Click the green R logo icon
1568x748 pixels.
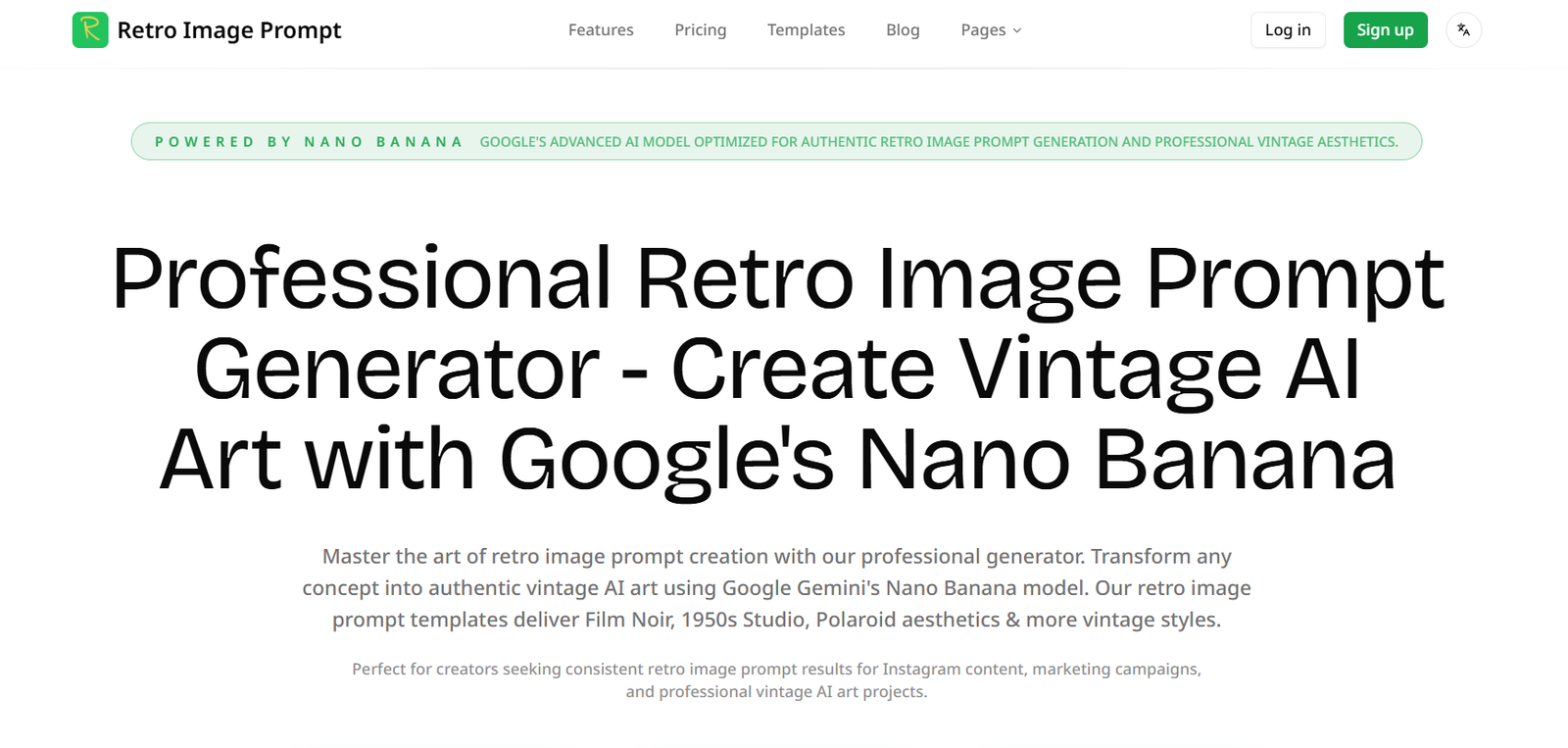click(x=90, y=30)
